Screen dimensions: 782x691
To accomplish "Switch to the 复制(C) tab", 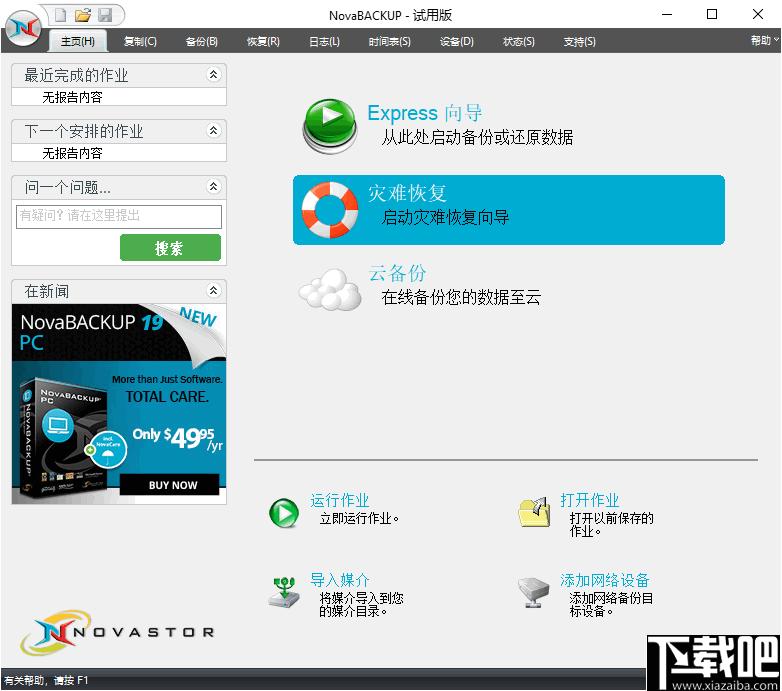I will point(140,41).
